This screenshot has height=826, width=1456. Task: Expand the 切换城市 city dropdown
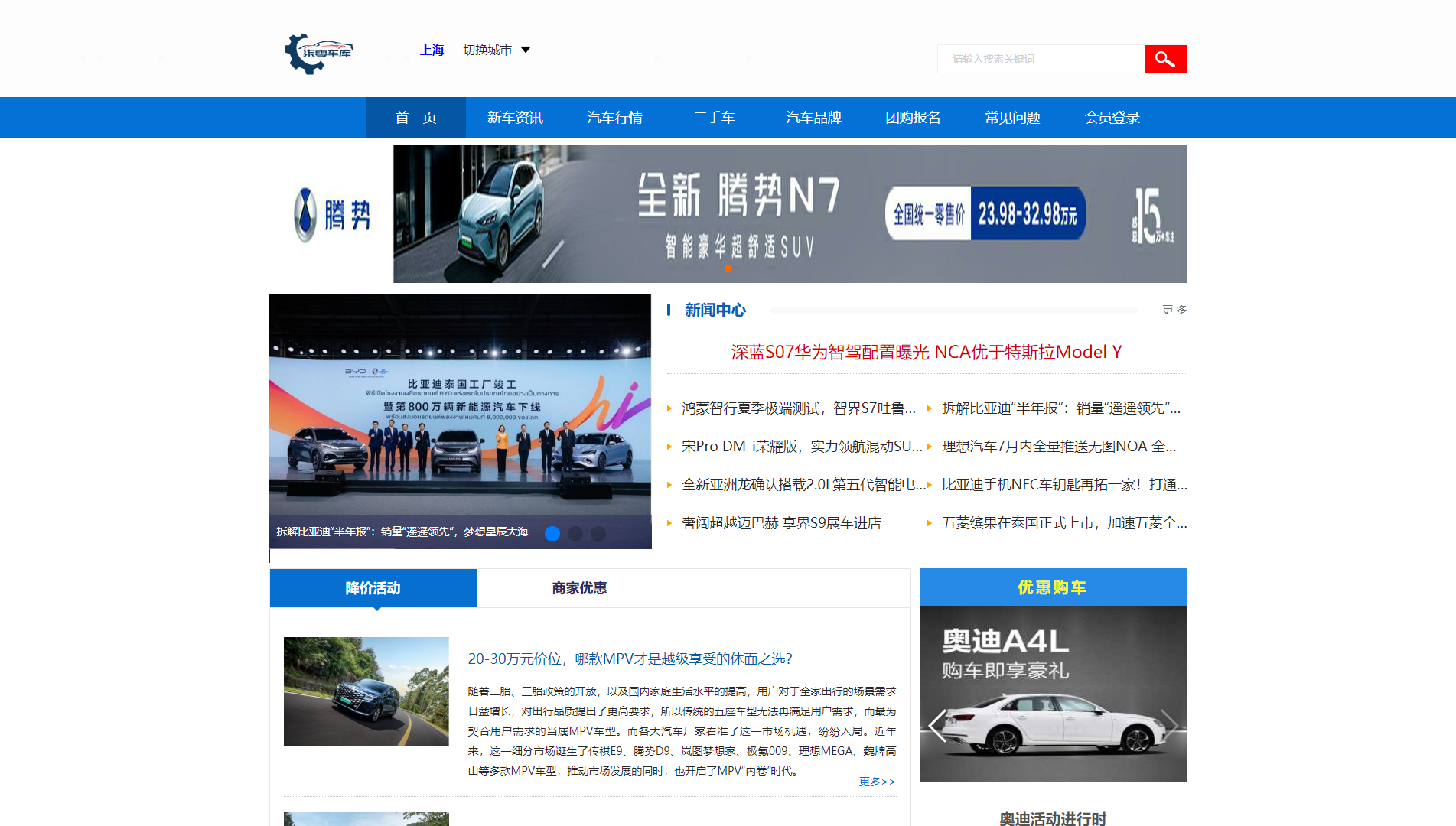tap(487, 50)
